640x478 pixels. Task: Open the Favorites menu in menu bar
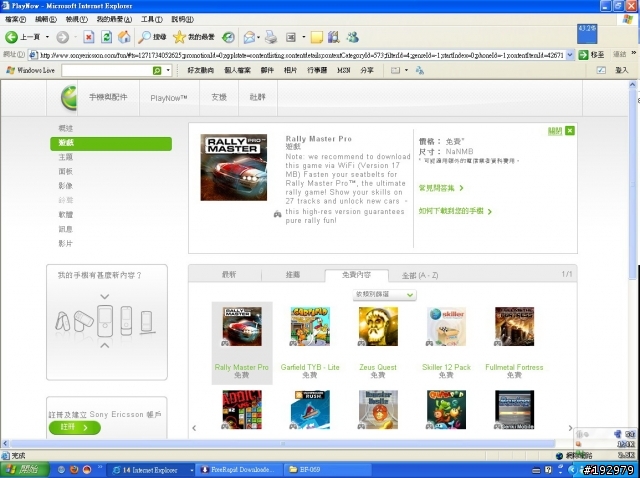click(x=114, y=19)
